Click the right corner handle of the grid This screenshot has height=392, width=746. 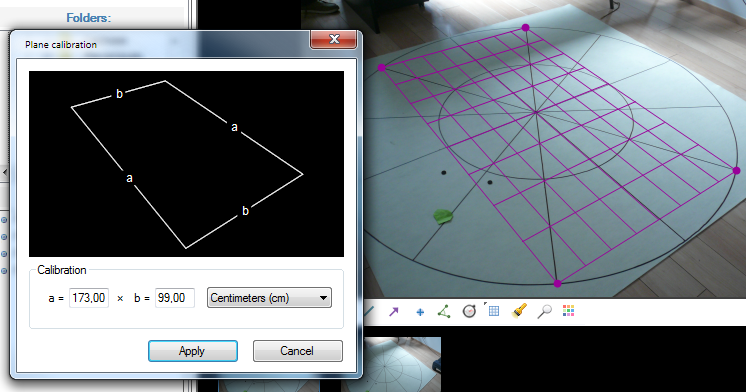(736, 170)
